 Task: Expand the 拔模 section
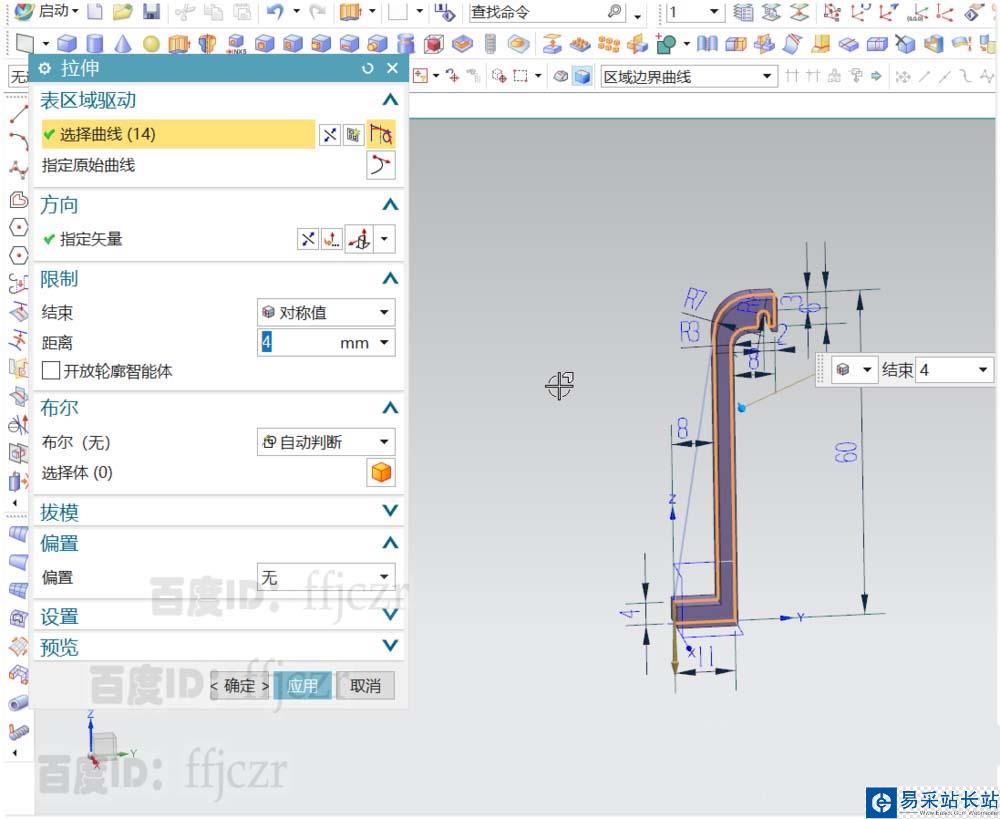(390, 512)
